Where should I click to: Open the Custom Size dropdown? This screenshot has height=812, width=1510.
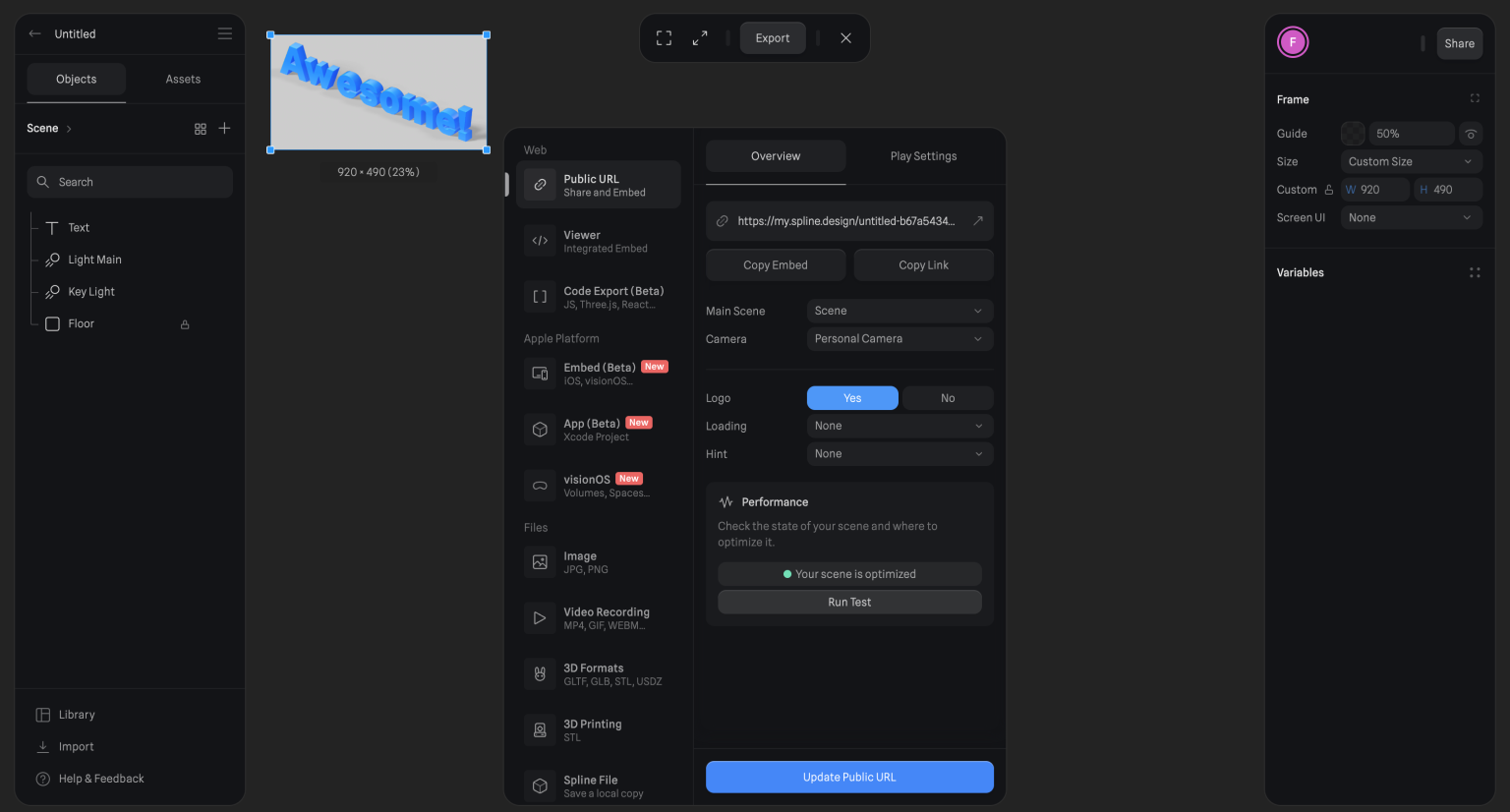1410,161
